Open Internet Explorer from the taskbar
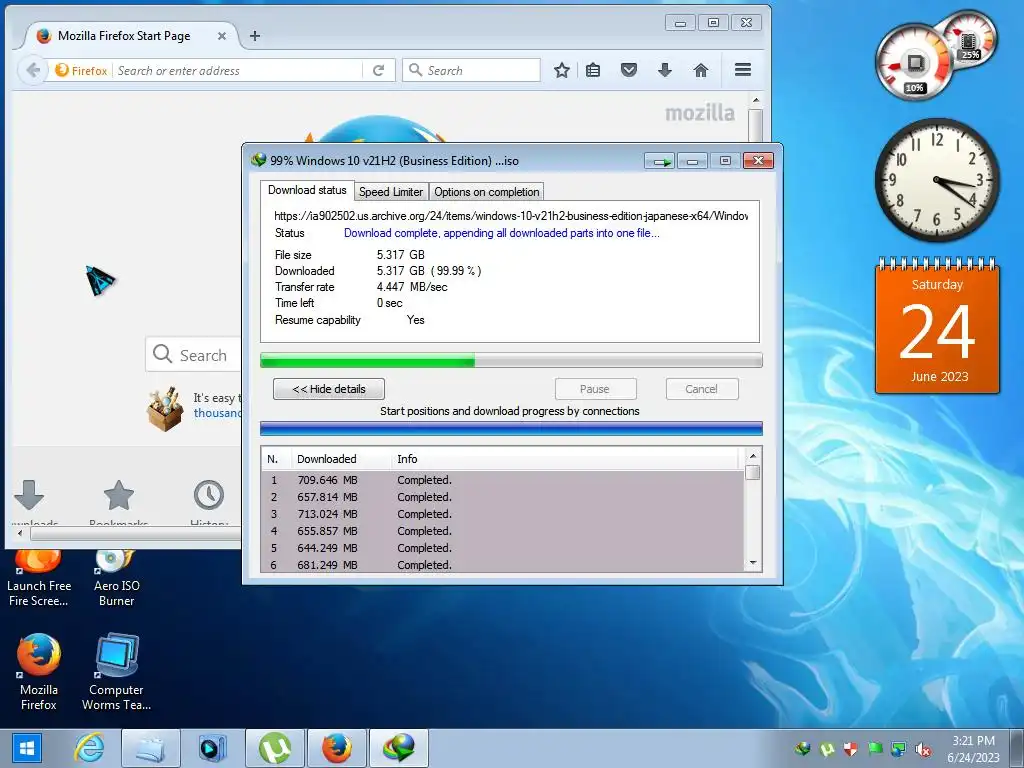 [89, 748]
